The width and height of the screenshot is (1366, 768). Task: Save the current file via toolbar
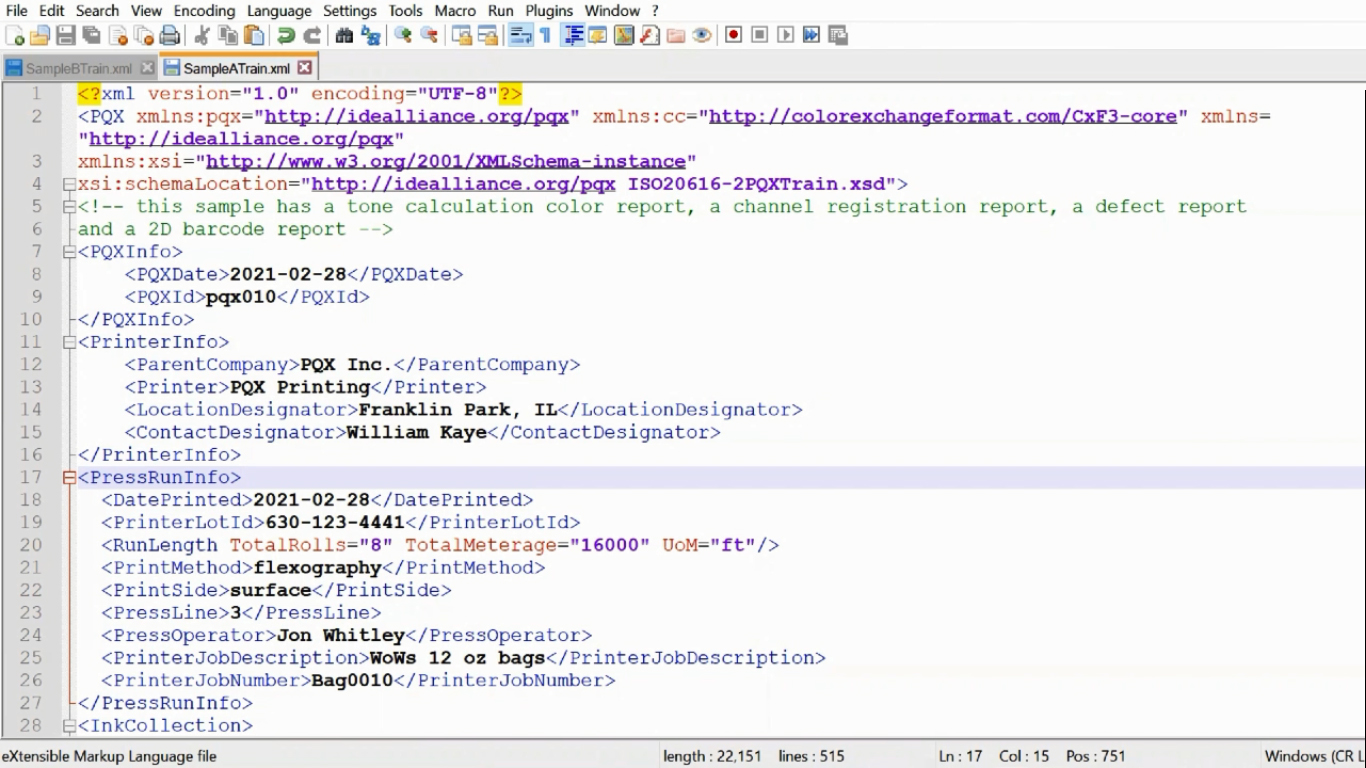pos(66,35)
